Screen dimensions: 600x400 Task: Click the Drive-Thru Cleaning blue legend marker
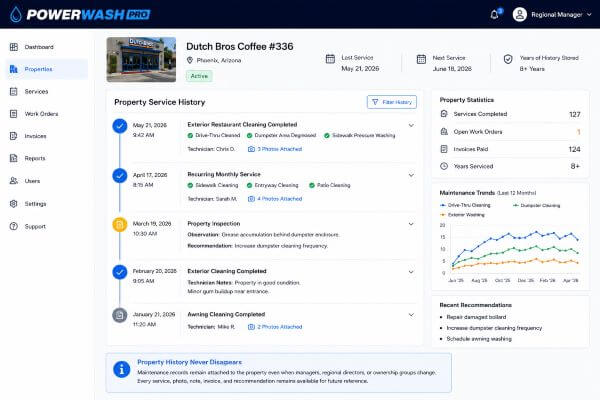443,206
